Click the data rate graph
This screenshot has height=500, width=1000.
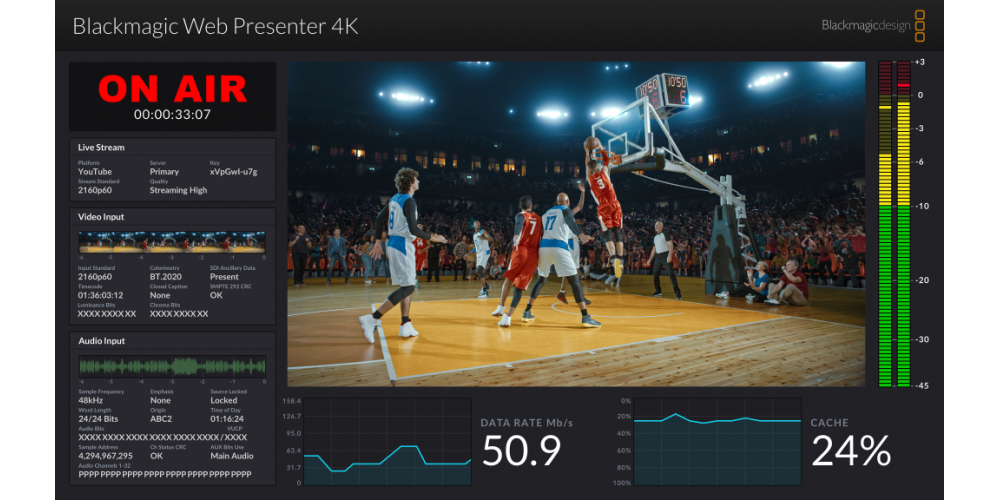387,442
